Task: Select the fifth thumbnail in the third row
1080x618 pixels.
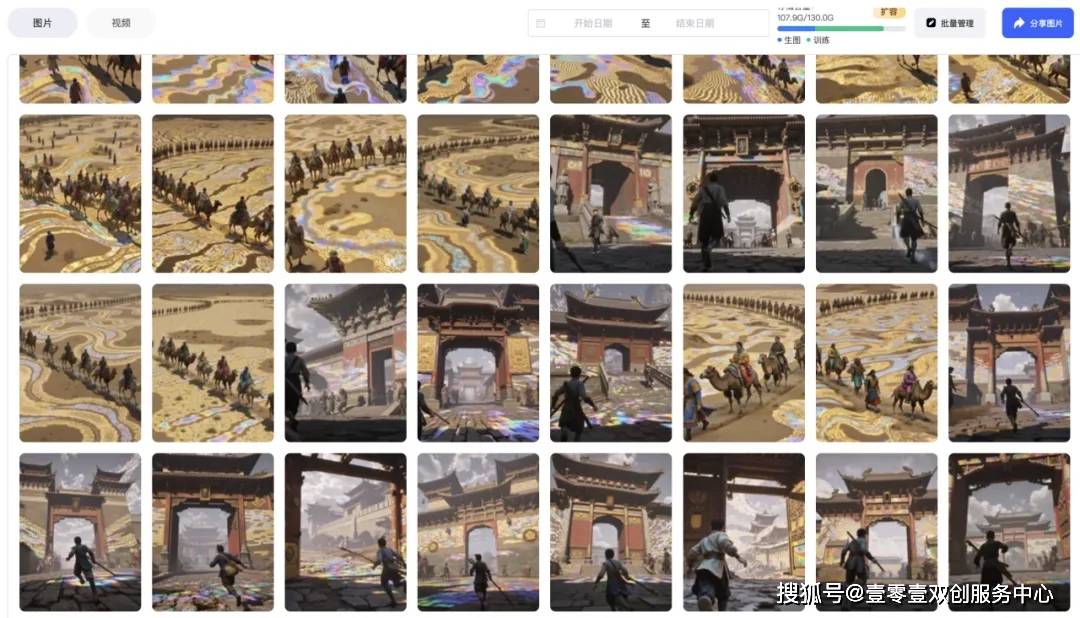Action: tap(611, 362)
